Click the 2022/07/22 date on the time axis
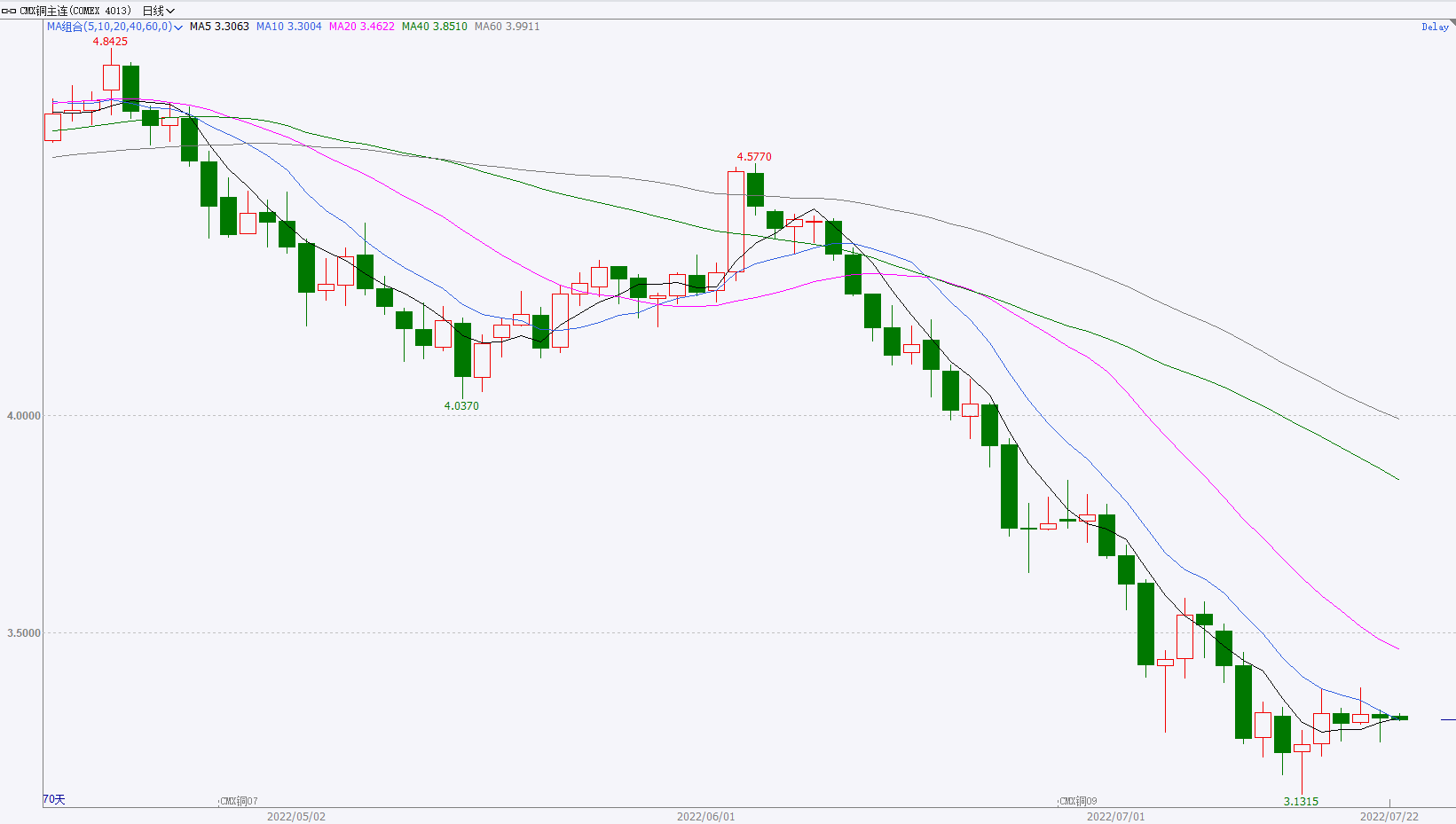Viewport: 1456px width, 824px height. click(1389, 817)
